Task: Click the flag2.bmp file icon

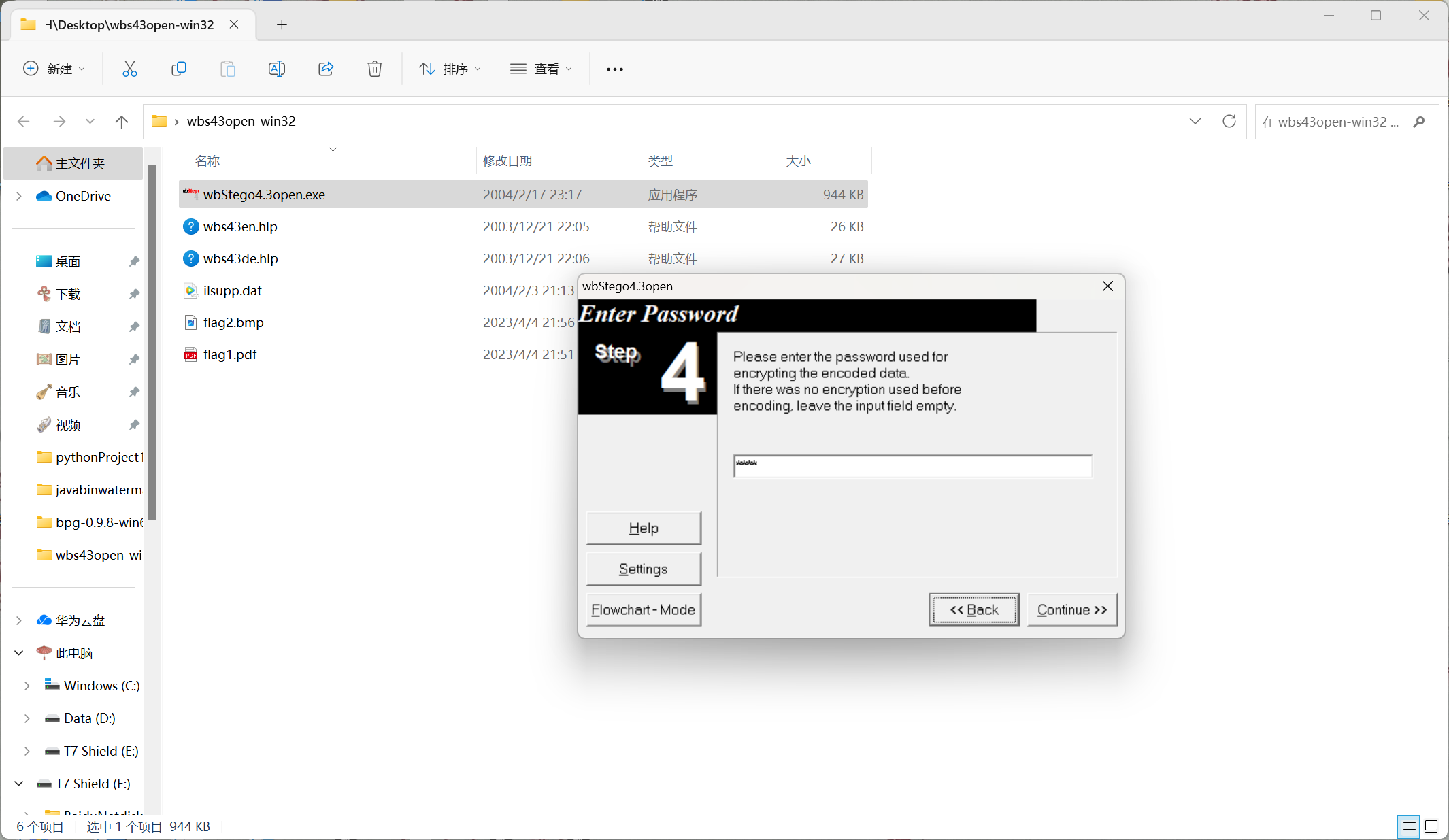Action: (x=191, y=322)
